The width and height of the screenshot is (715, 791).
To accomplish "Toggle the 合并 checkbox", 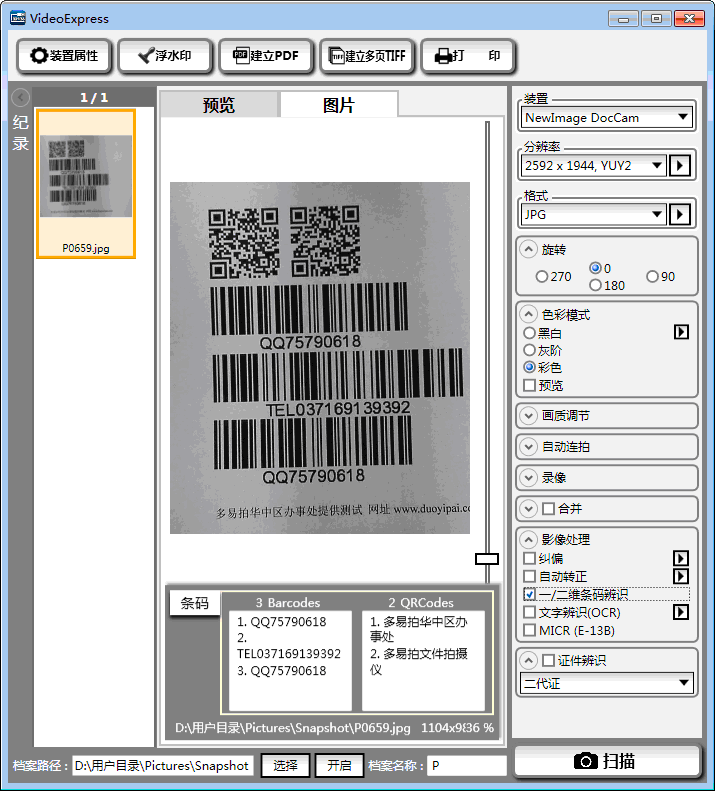I will [548, 508].
